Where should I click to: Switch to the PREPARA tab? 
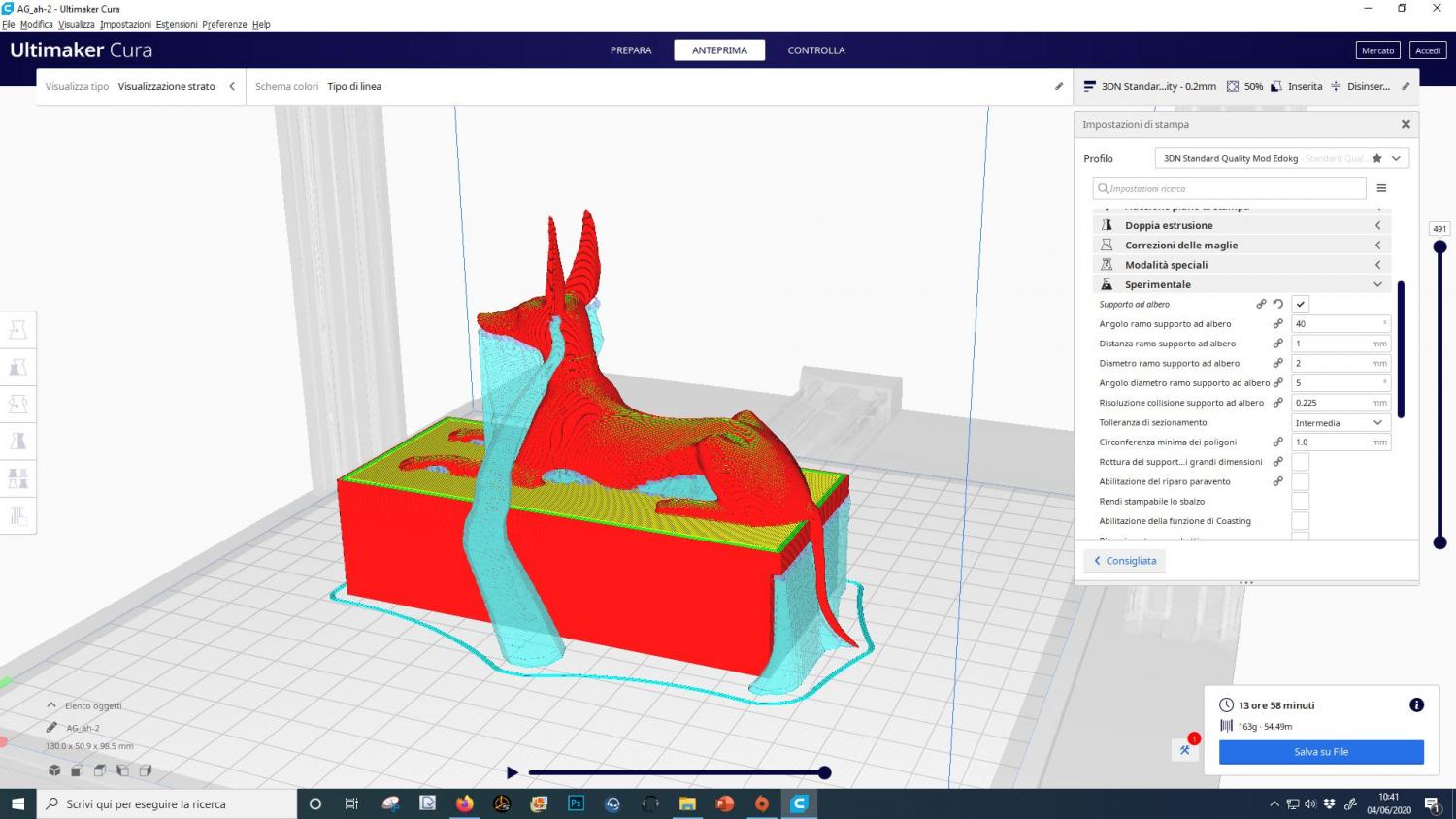pos(631,50)
